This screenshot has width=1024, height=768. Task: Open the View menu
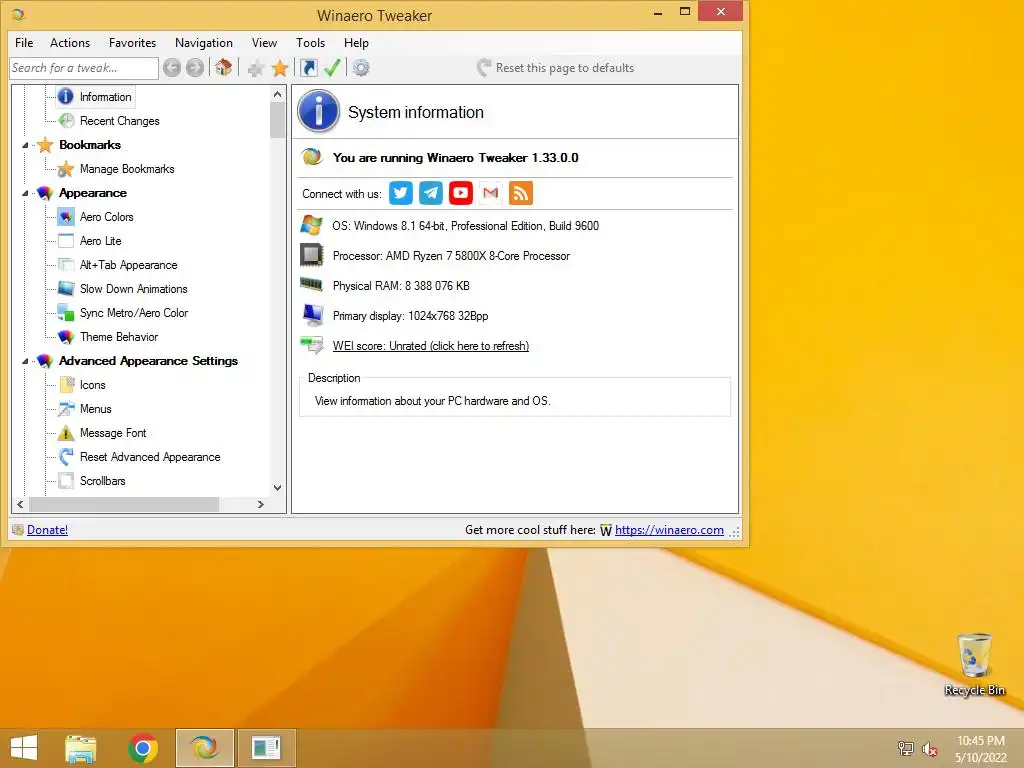pyautogui.click(x=264, y=42)
